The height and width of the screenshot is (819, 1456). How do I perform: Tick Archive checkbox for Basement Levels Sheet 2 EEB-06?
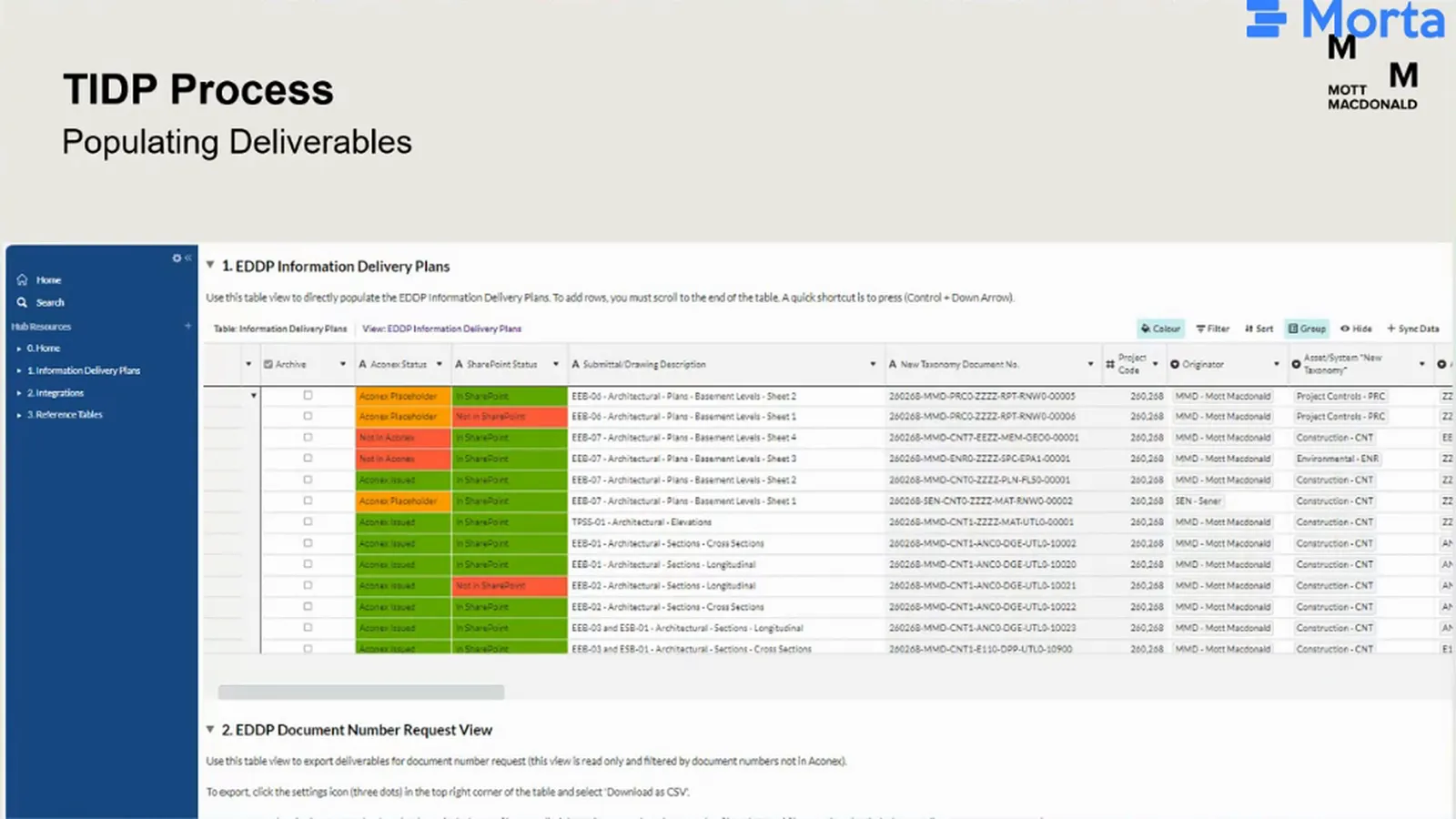point(308,396)
